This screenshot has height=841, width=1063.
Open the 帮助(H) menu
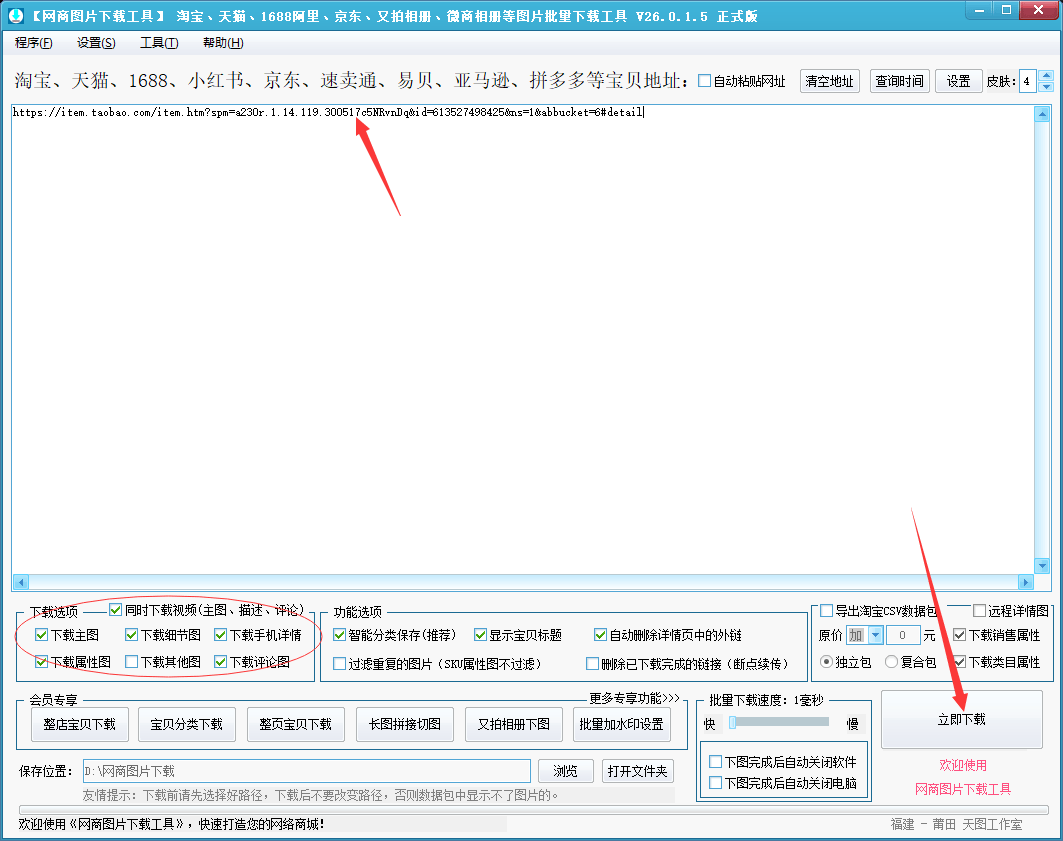223,43
